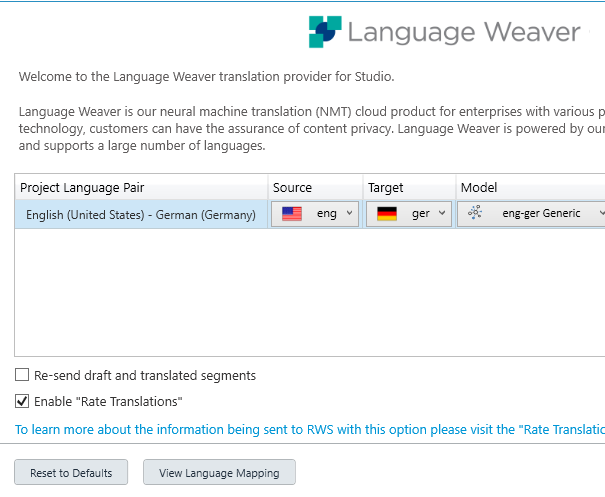The image size is (605, 497).
Task: Click the Welcome to the Language Weaver sentence
Action: (x=206, y=76)
